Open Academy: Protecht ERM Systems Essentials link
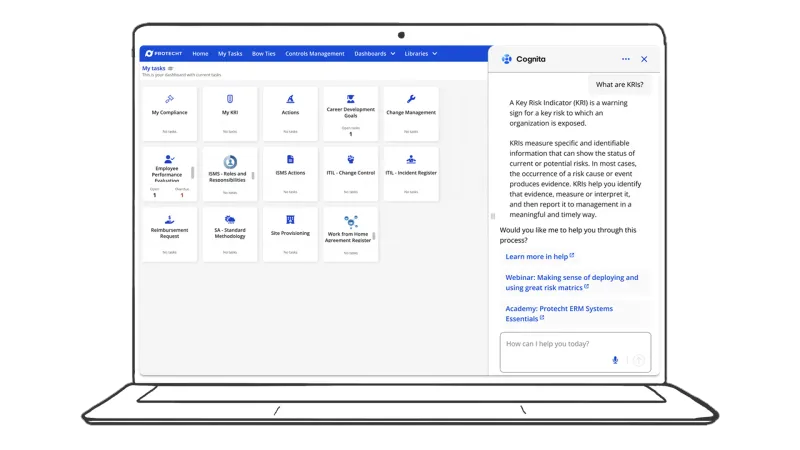The image size is (800, 450). [x=559, y=314]
